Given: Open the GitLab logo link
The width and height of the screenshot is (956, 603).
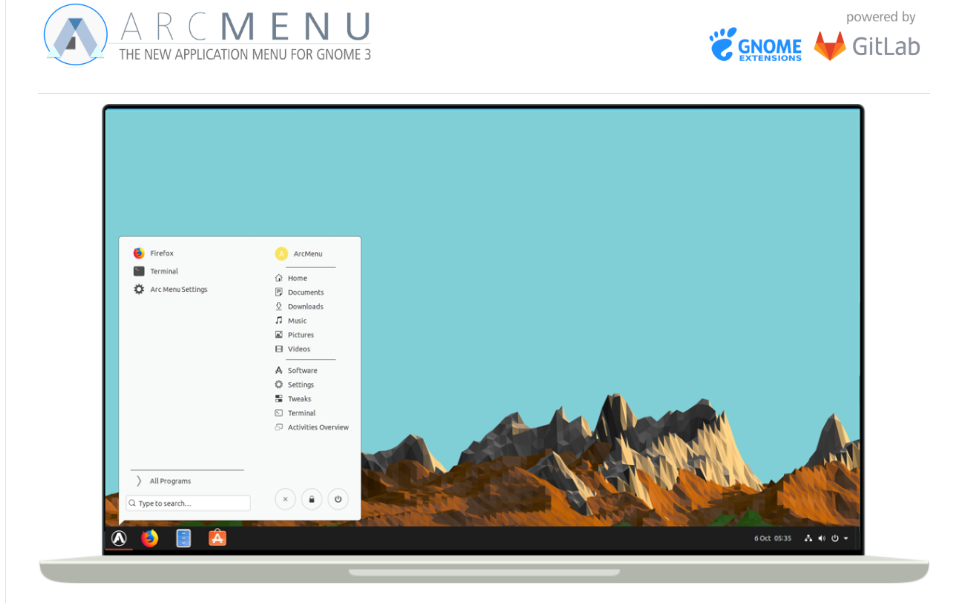Looking at the screenshot, I should pyautogui.click(x=867, y=46).
